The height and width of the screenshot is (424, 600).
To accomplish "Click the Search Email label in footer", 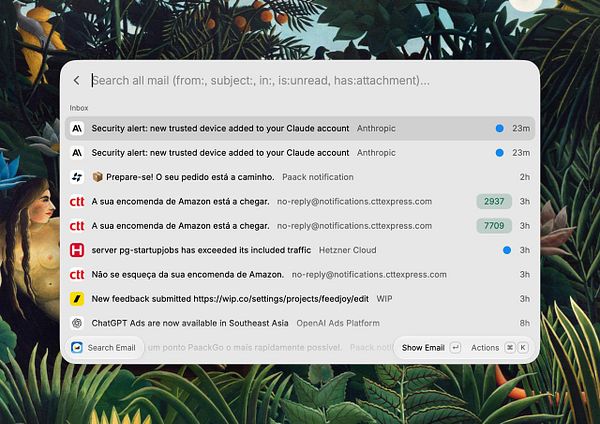I will [111, 347].
